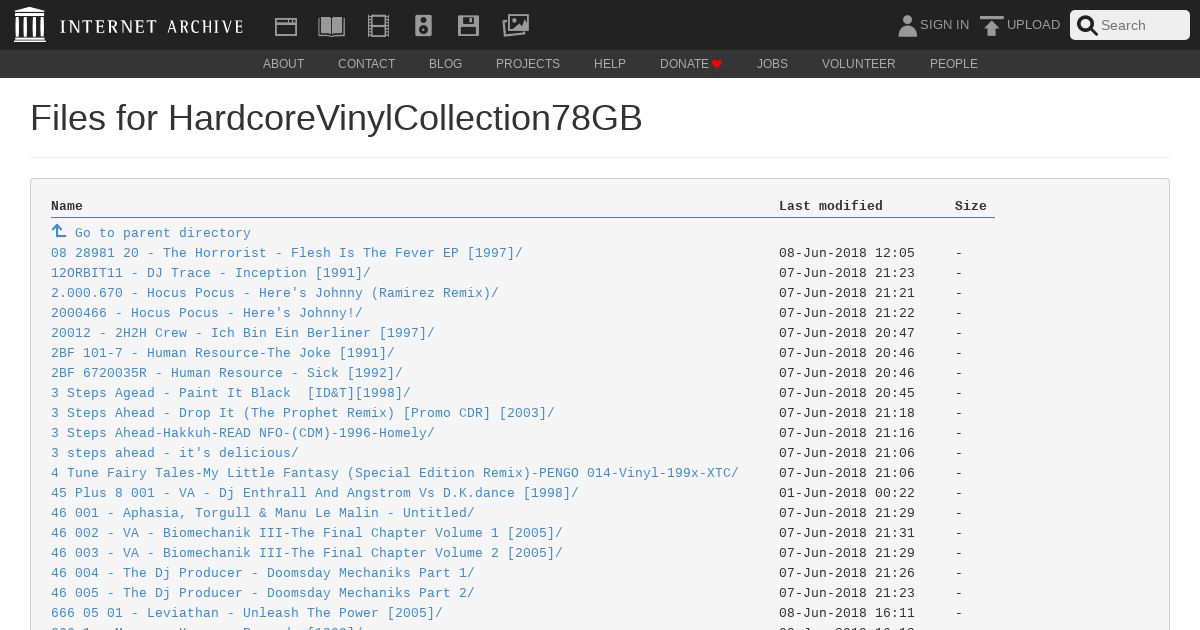Screen dimensions: 1200x630
Task: Open the Software floppy disk icon
Action: (x=468, y=26)
